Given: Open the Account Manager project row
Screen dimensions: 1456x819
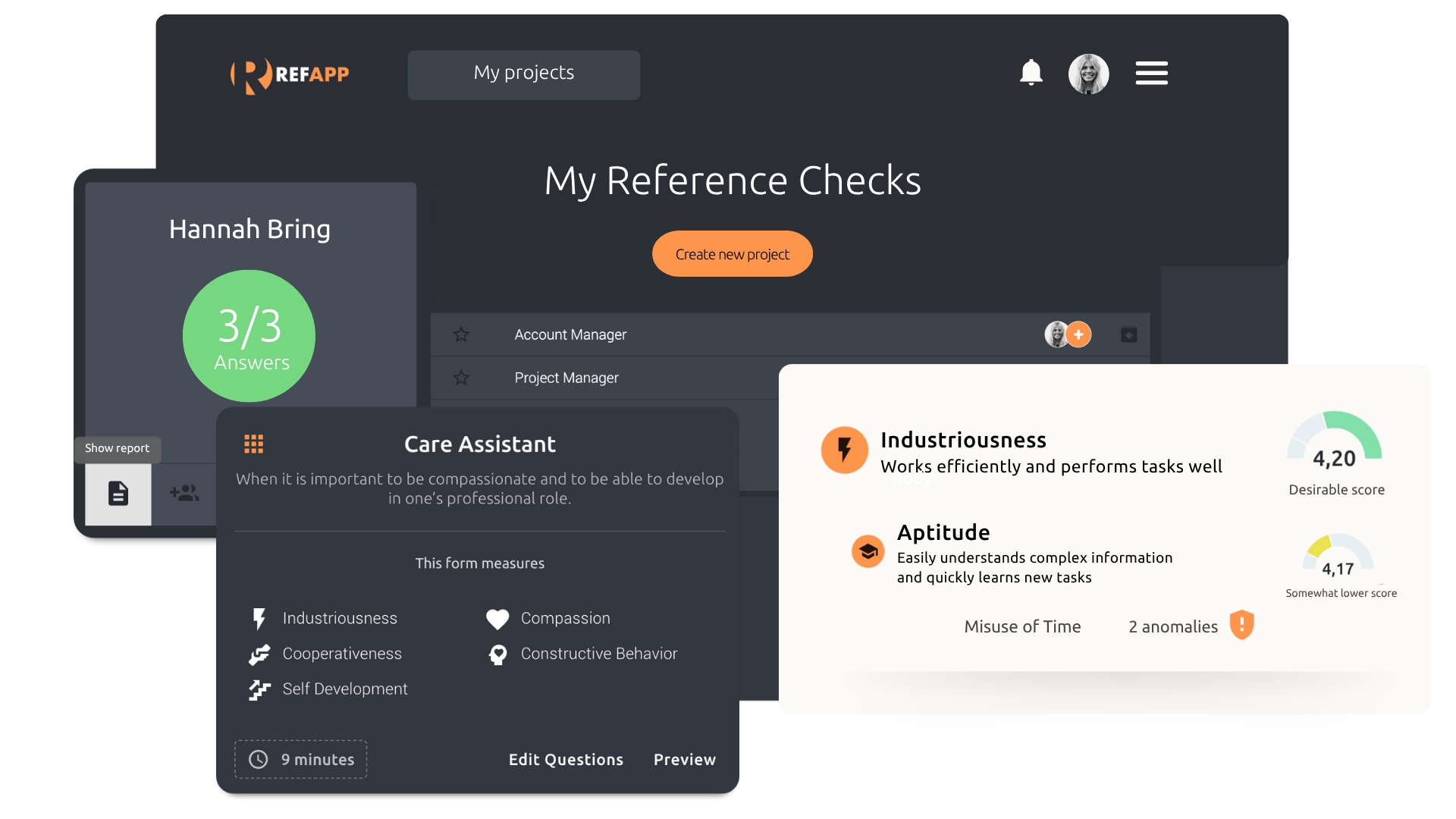Looking at the screenshot, I should 570,335.
